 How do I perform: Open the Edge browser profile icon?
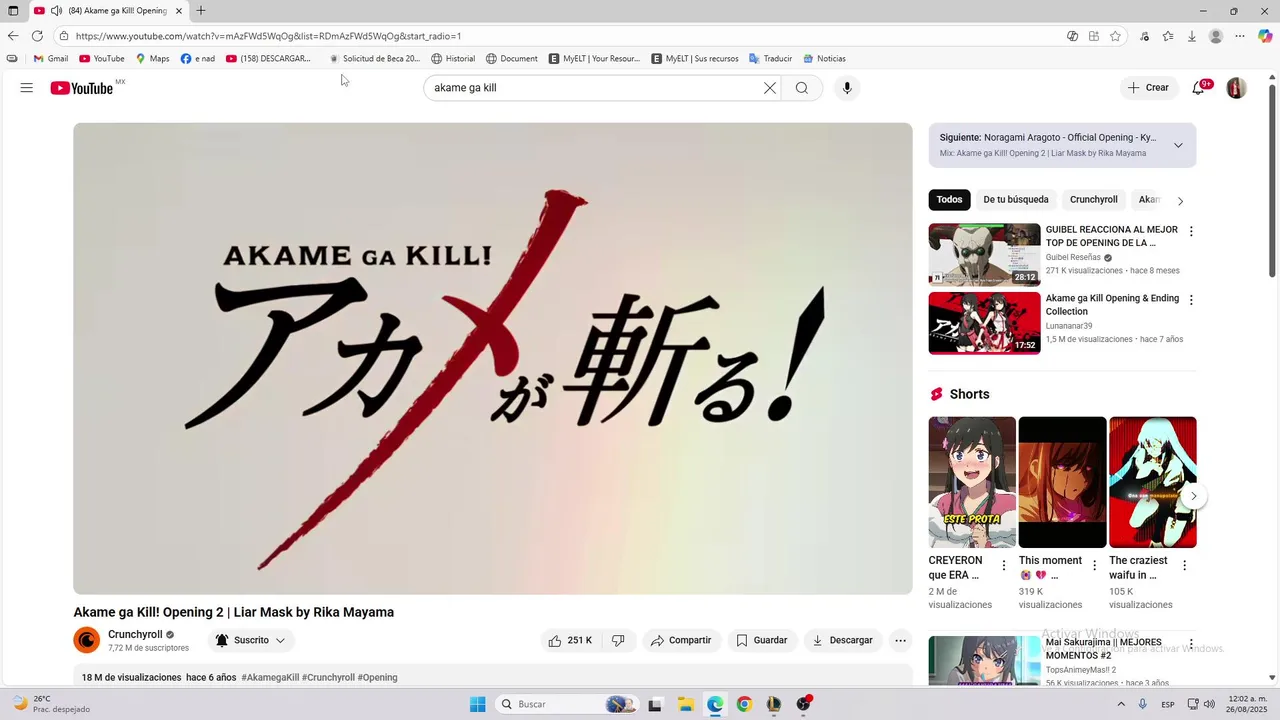pyautogui.click(x=1216, y=36)
